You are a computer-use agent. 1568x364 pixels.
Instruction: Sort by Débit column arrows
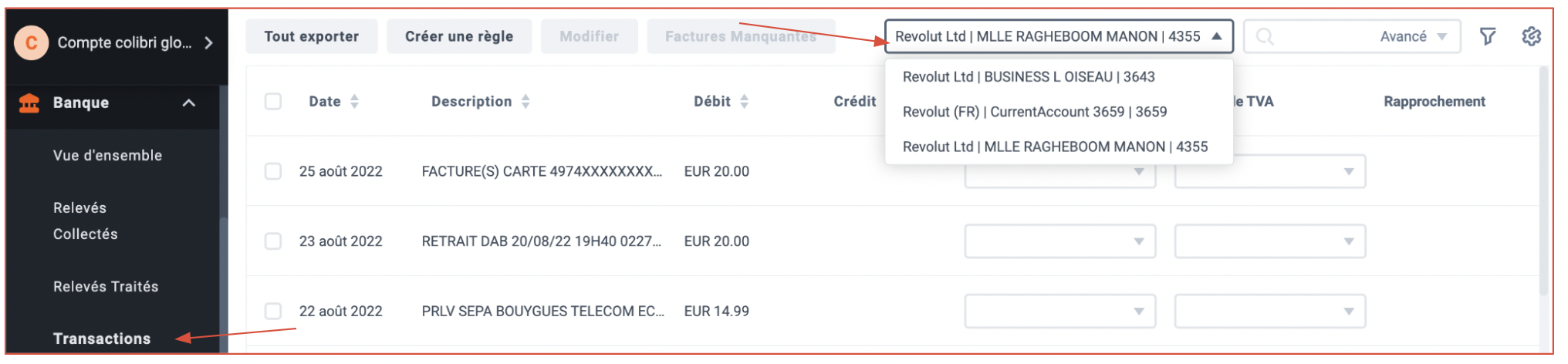coord(744,101)
